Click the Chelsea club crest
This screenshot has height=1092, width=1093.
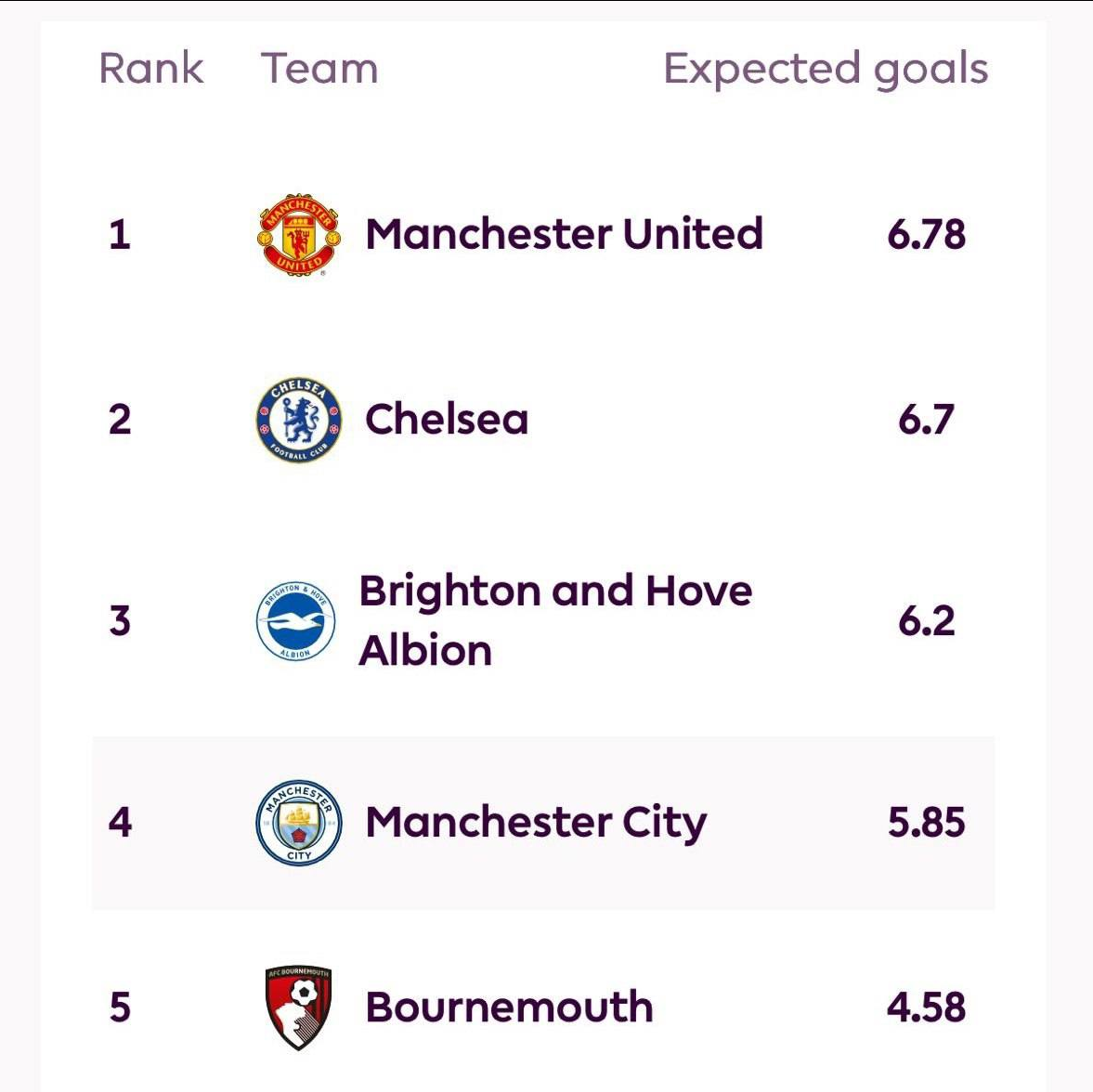point(298,420)
